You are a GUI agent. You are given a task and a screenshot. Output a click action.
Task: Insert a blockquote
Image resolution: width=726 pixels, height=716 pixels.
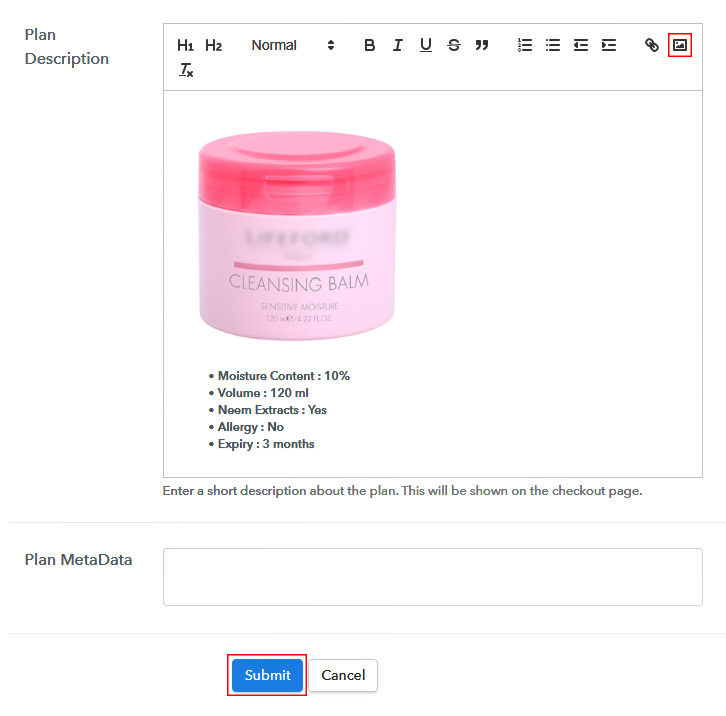click(482, 45)
